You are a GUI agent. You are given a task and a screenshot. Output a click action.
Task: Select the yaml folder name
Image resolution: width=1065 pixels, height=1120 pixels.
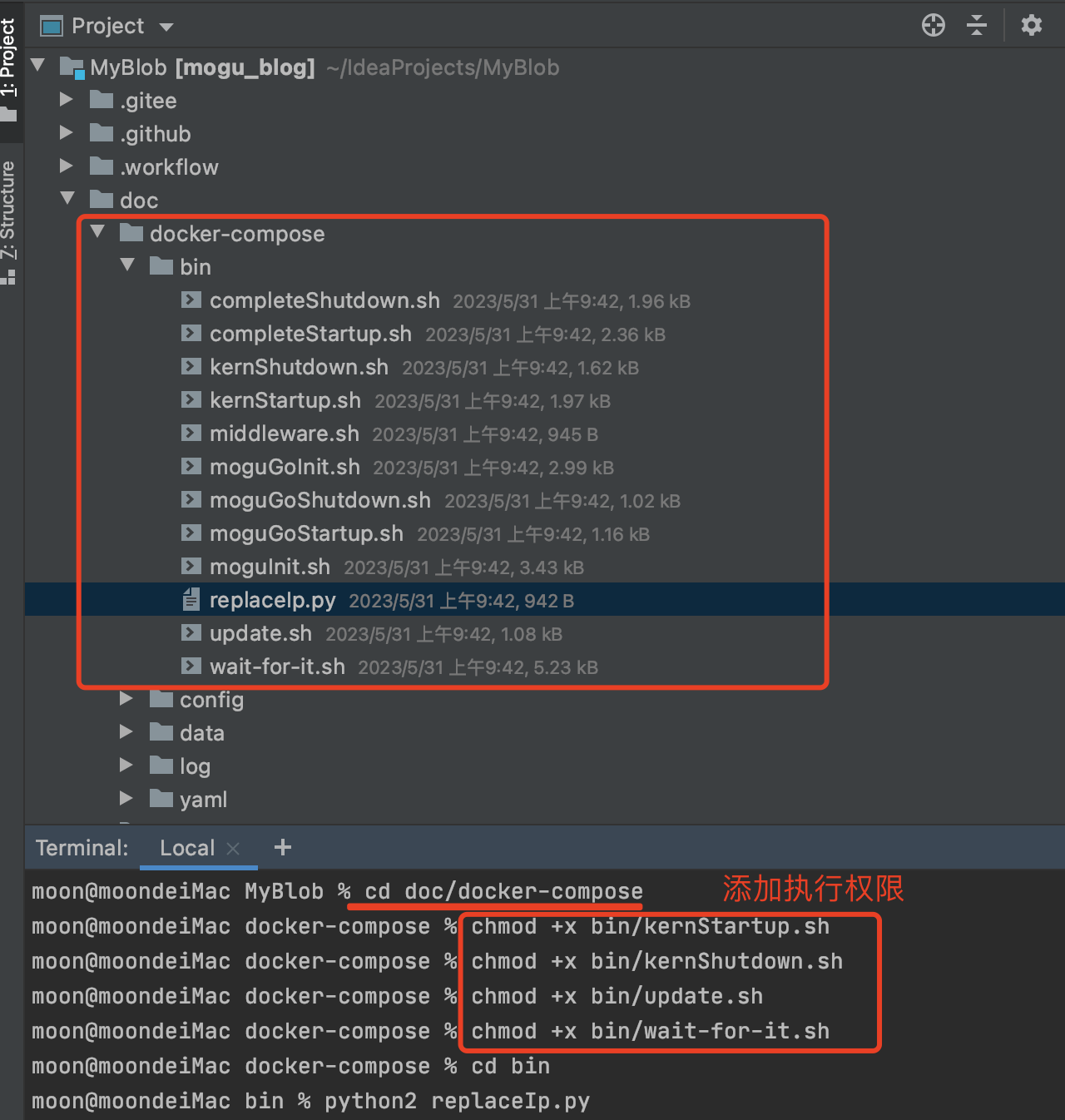tap(203, 800)
